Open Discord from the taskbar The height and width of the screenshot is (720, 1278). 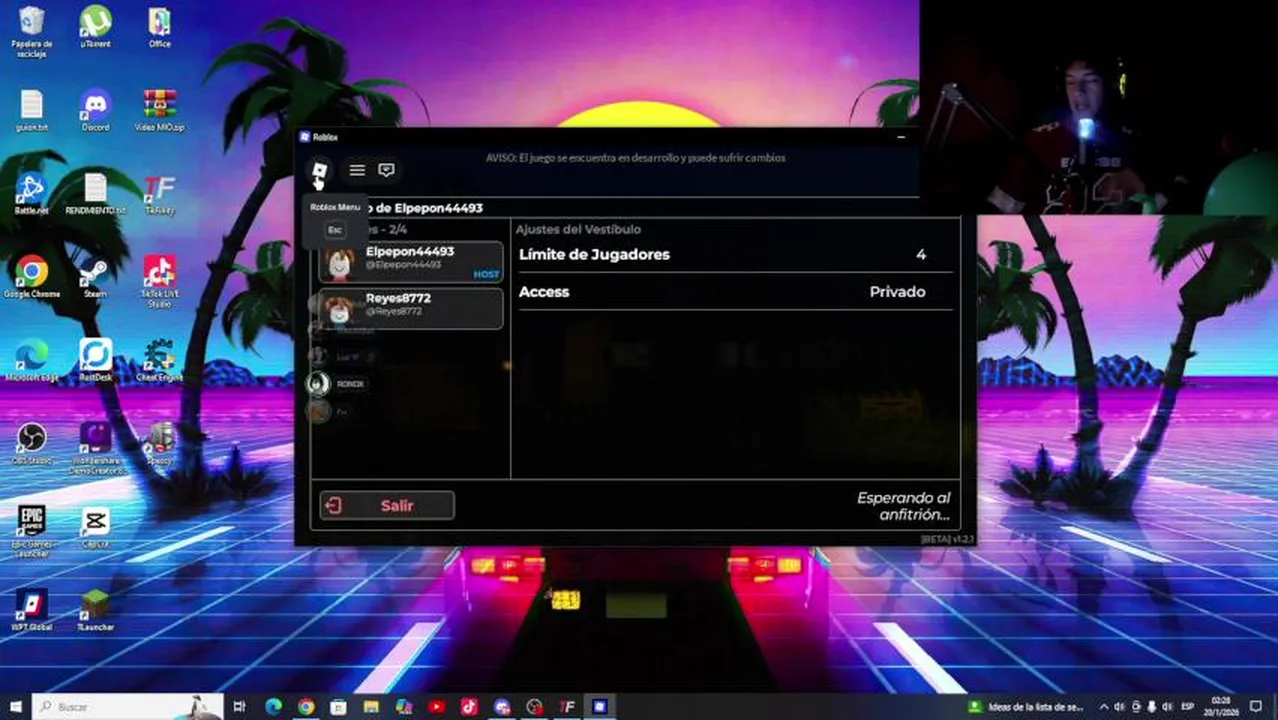502,706
